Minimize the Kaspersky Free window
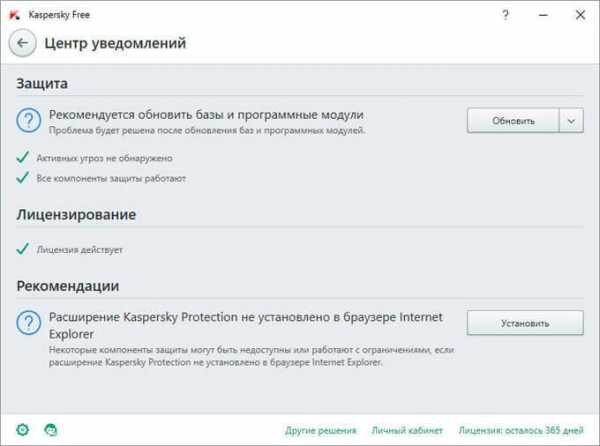Viewport: 600px width, 446px height. coord(543,15)
